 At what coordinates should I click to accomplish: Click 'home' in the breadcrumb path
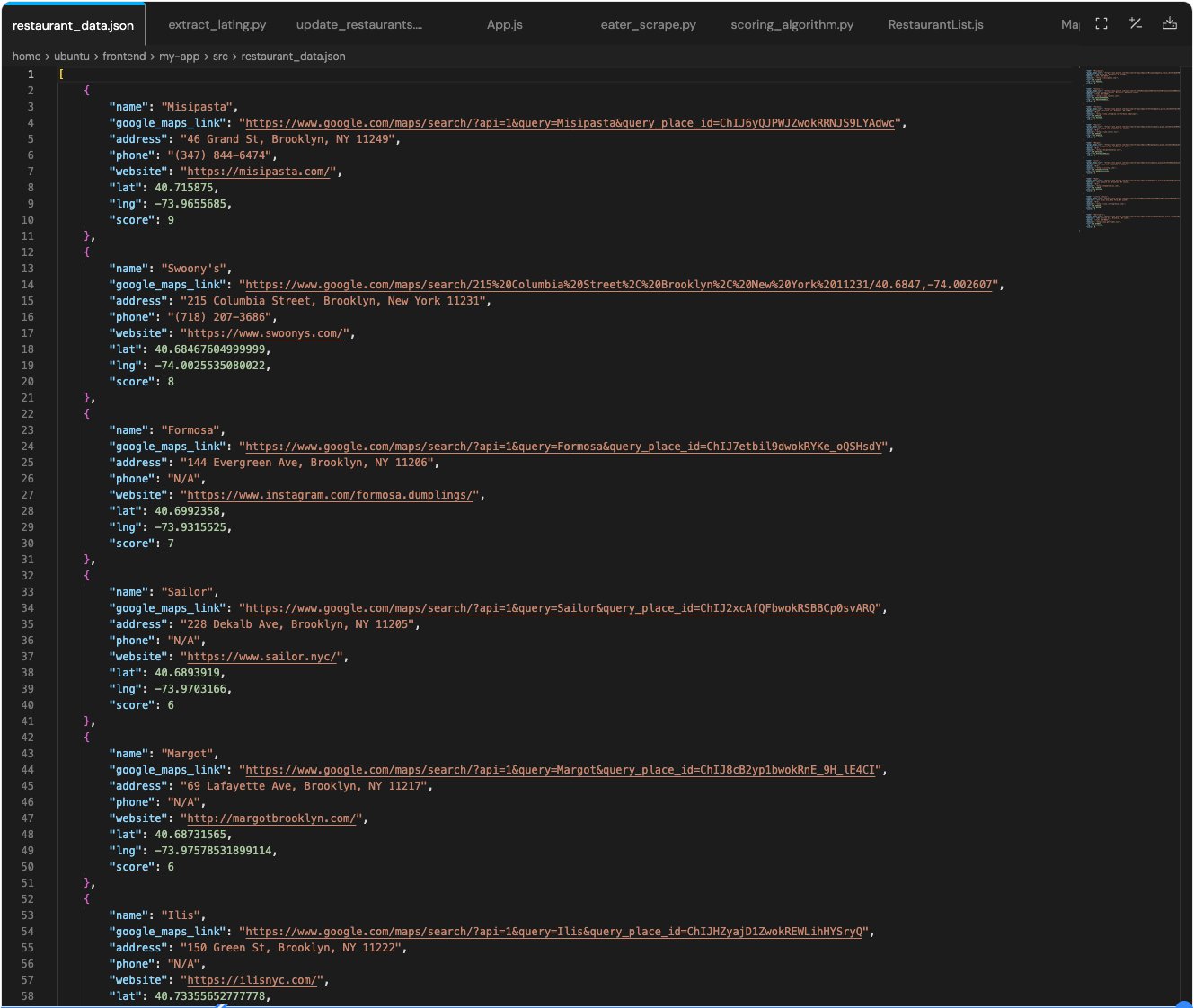click(27, 57)
